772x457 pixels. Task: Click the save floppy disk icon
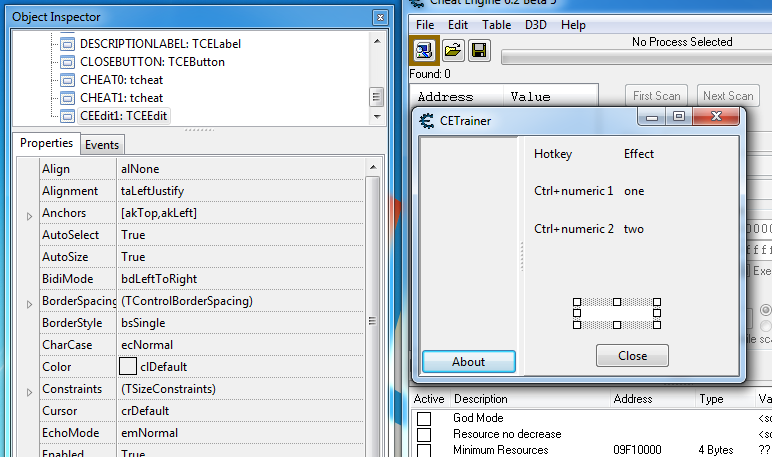[479, 51]
